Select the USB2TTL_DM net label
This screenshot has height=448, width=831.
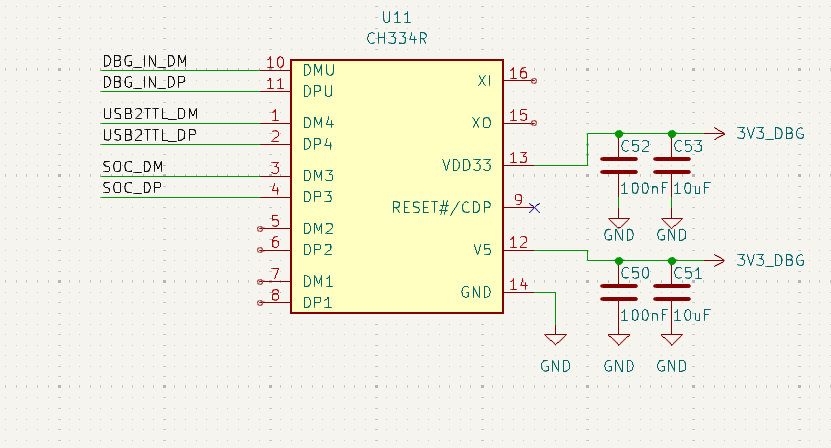[150, 114]
